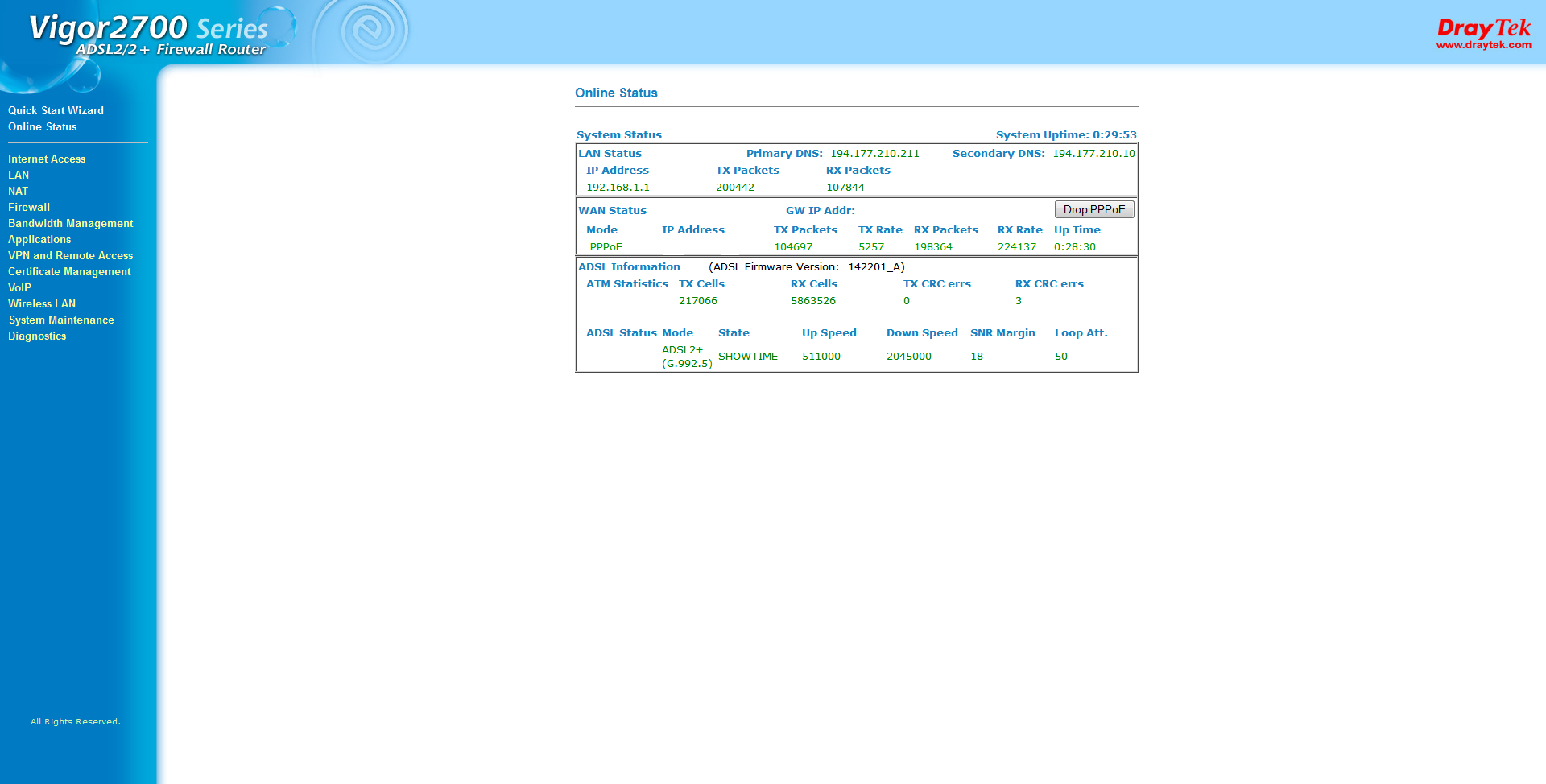Open VoIP settings
The width and height of the screenshot is (1546, 784).
click(x=19, y=287)
